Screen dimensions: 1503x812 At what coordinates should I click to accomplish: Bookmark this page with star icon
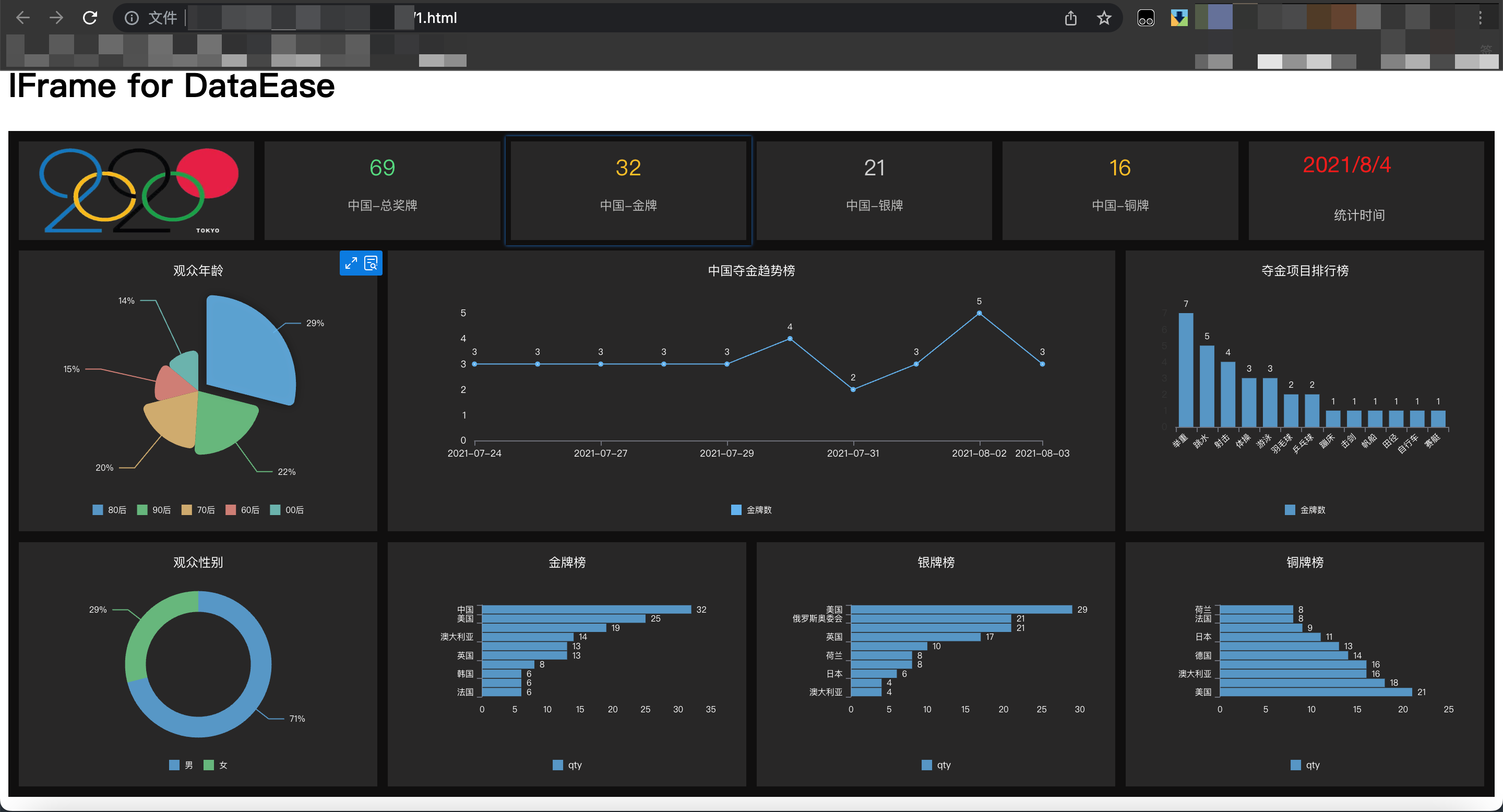(1104, 18)
